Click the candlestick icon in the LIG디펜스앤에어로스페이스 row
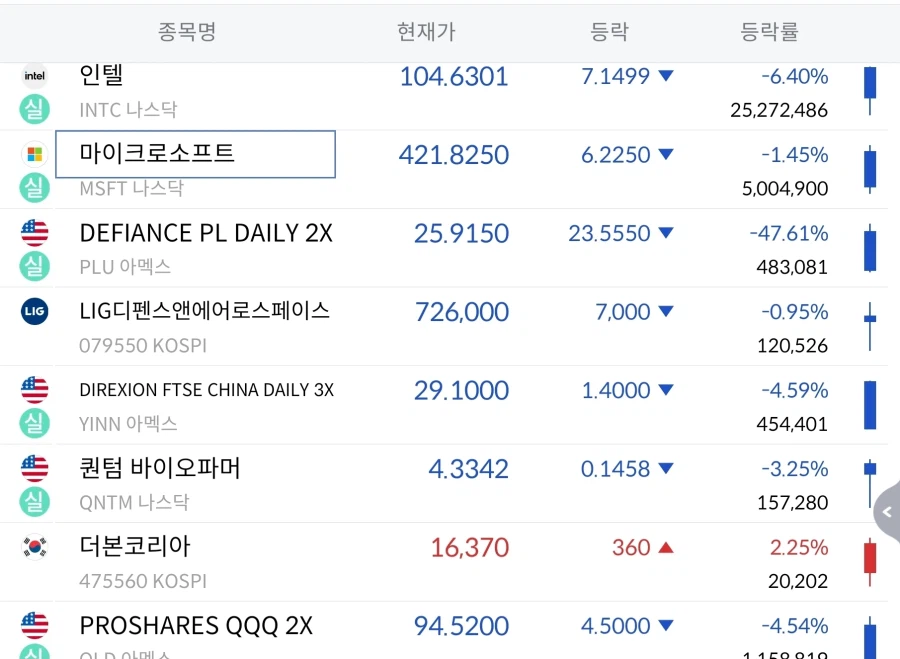 coord(870,326)
